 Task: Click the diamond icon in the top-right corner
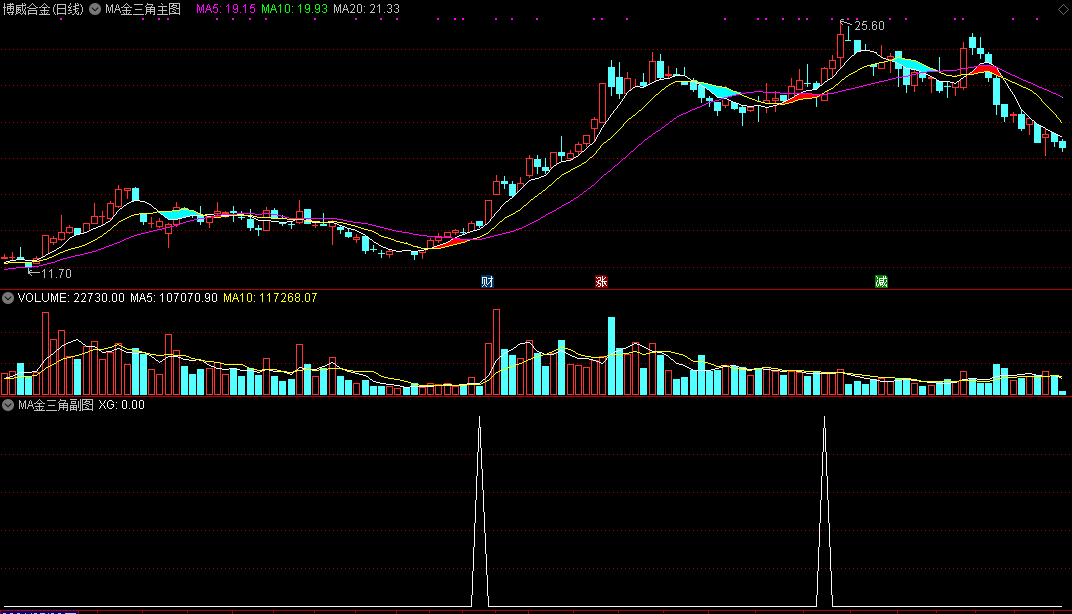1064,8
